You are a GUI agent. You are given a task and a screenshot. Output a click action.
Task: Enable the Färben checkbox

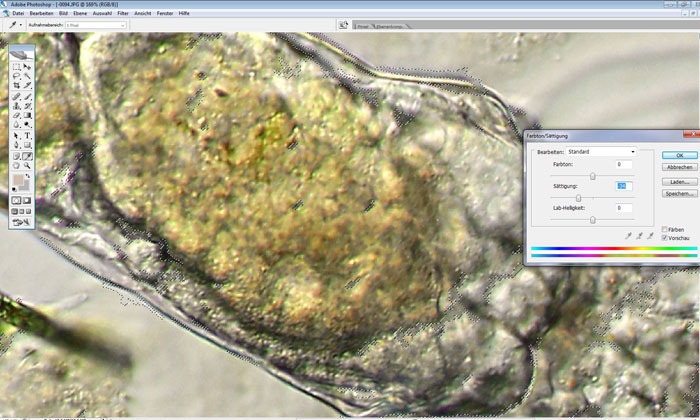pos(664,229)
